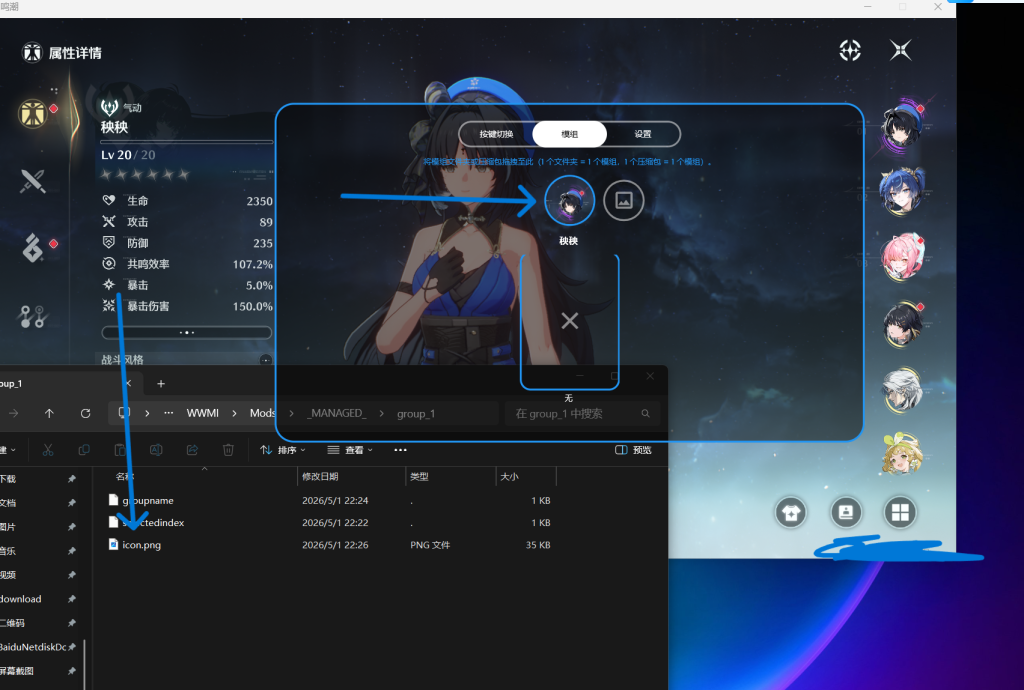The image size is (1024, 690).
Task: Close the attribute details screen with X
Action: click(901, 50)
